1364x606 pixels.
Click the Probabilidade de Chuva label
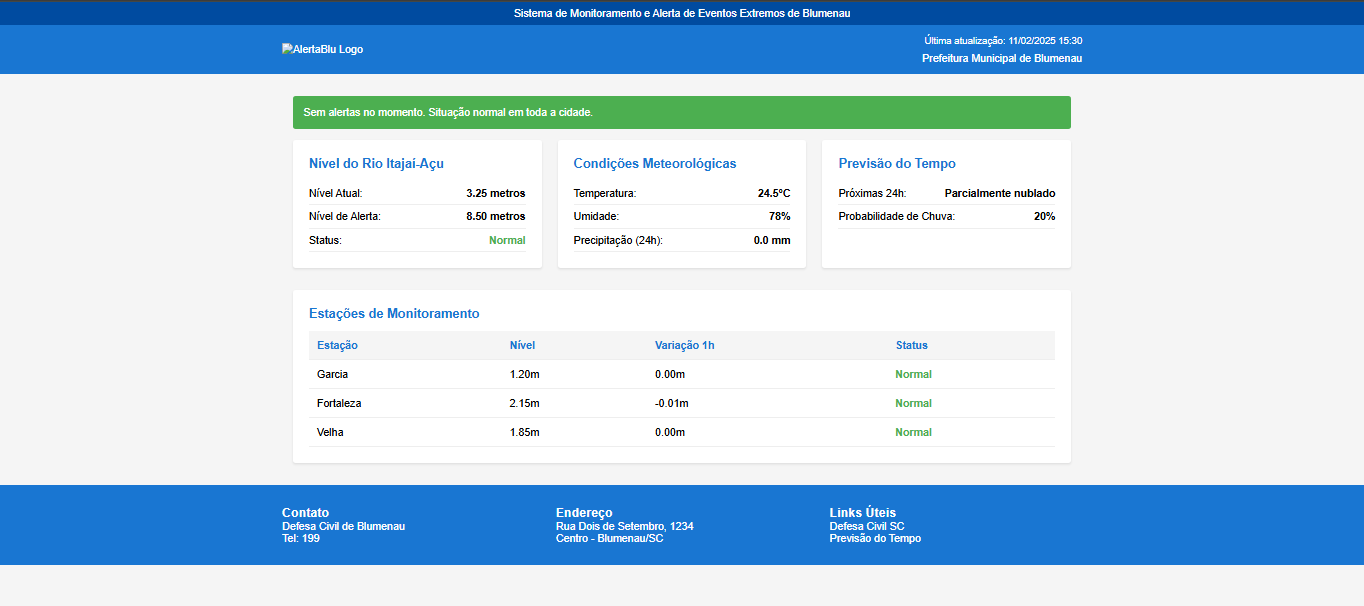pyautogui.click(x=897, y=216)
